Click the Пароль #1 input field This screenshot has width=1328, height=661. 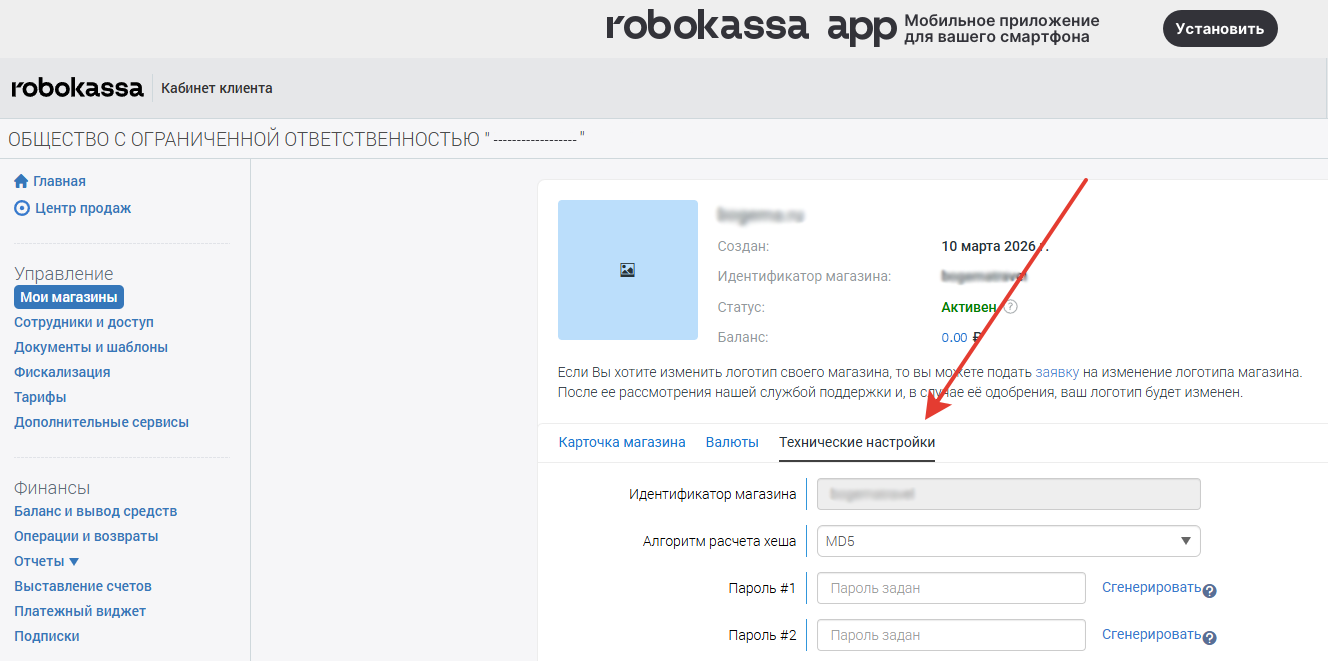tap(951, 588)
